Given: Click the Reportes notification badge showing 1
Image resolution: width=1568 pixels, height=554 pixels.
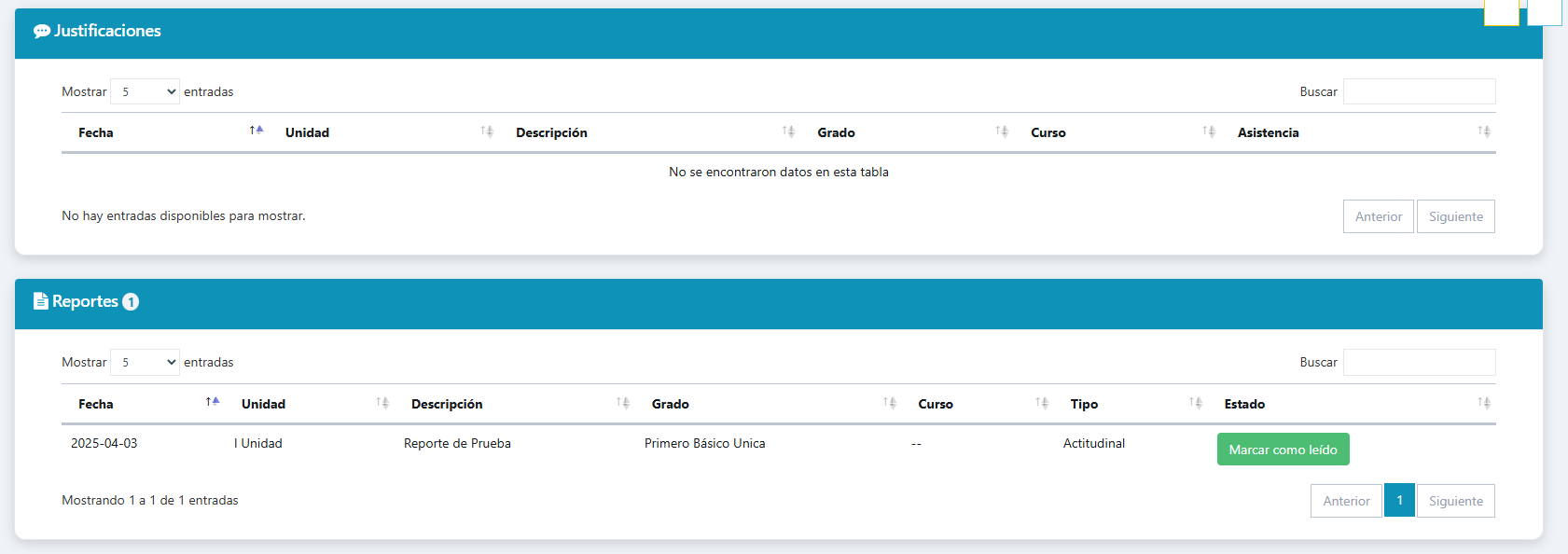Looking at the screenshot, I should tap(131, 301).
